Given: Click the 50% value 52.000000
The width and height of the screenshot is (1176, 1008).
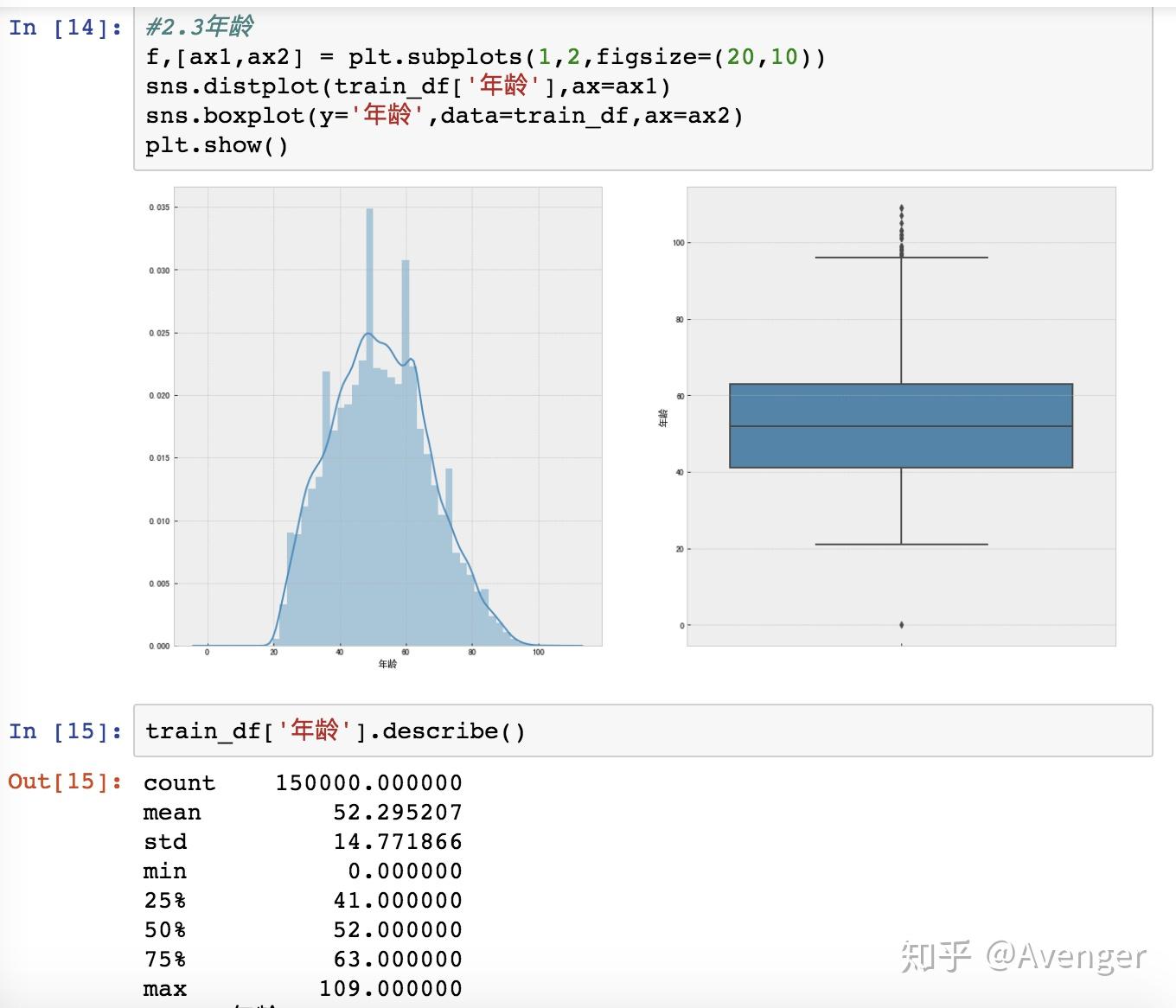Looking at the screenshot, I should tap(398, 929).
